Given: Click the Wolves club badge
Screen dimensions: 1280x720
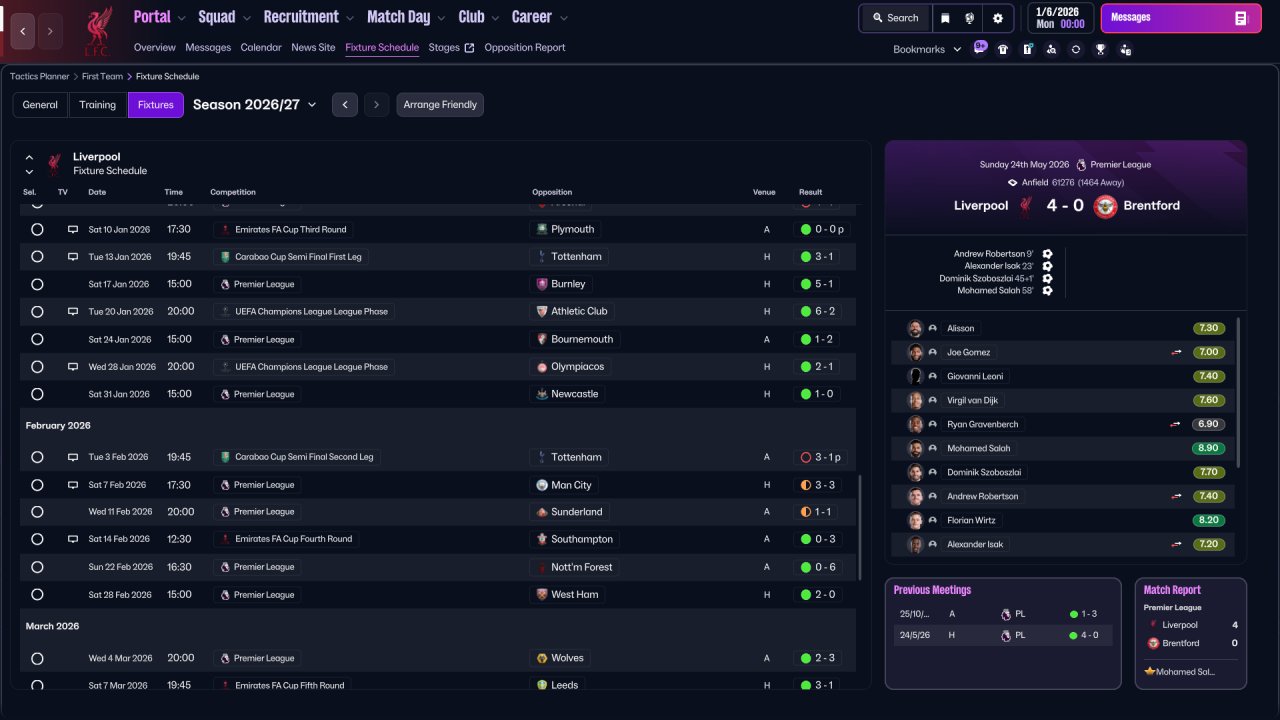Looking at the screenshot, I should click(542, 658).
